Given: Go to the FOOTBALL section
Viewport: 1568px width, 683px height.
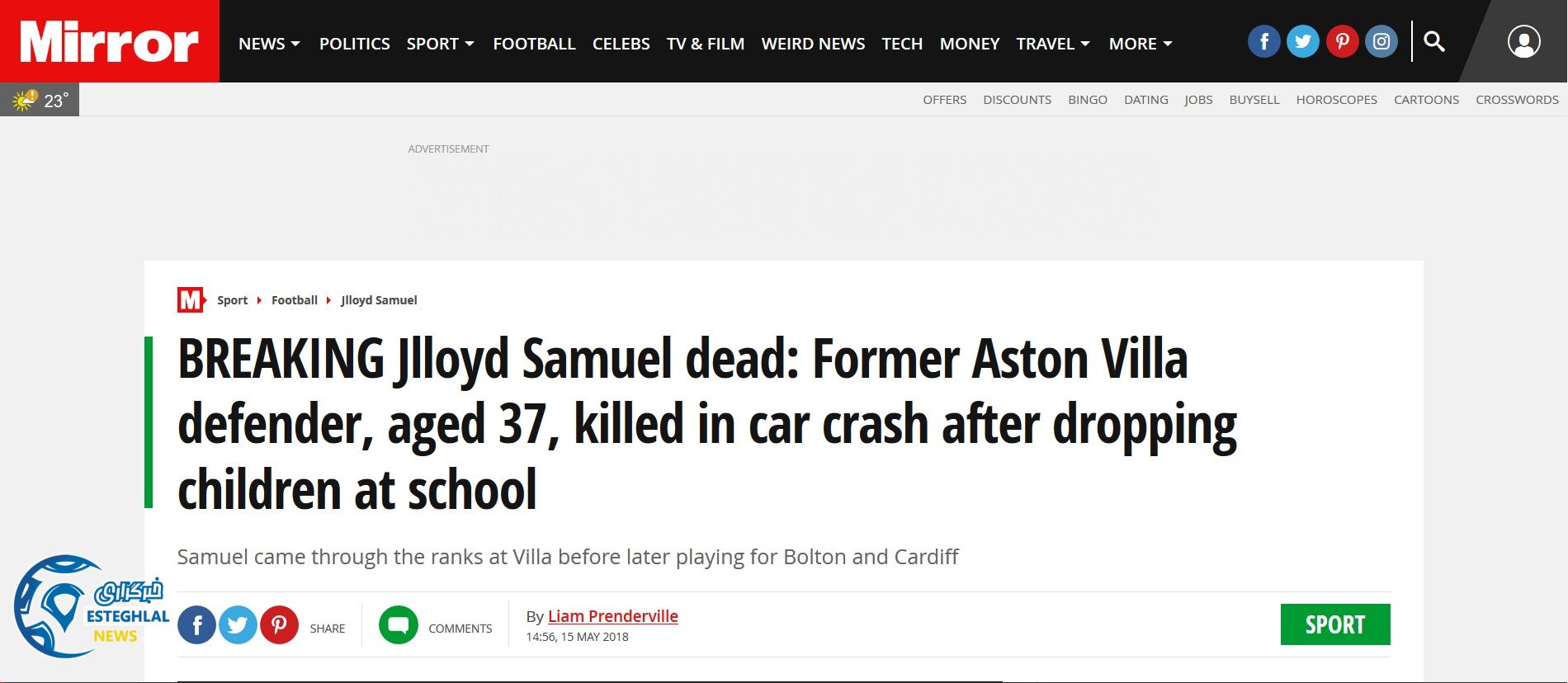Looking at the screenshot, I should point(534,44).
